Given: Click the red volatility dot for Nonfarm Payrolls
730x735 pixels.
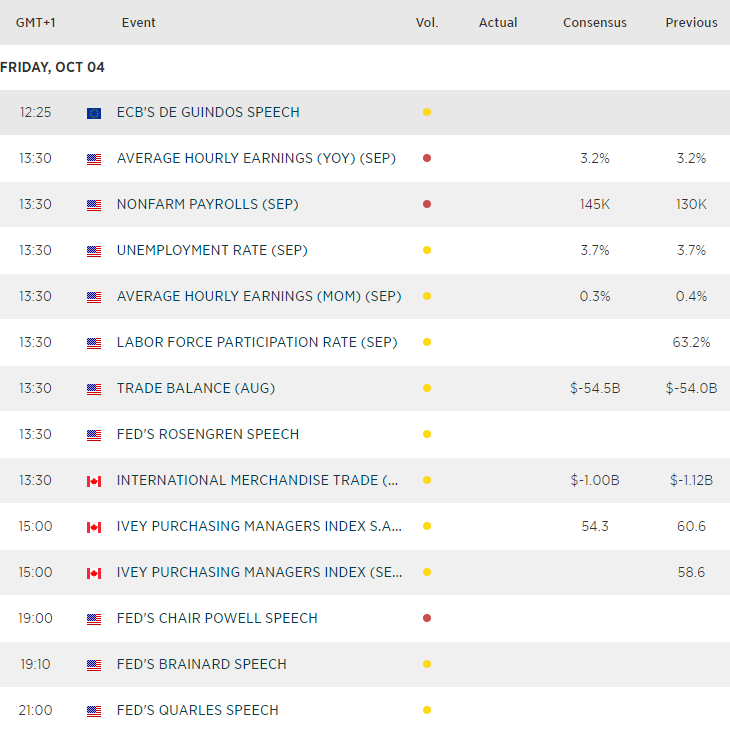Looking at the screenshot, I should point(427,204).
